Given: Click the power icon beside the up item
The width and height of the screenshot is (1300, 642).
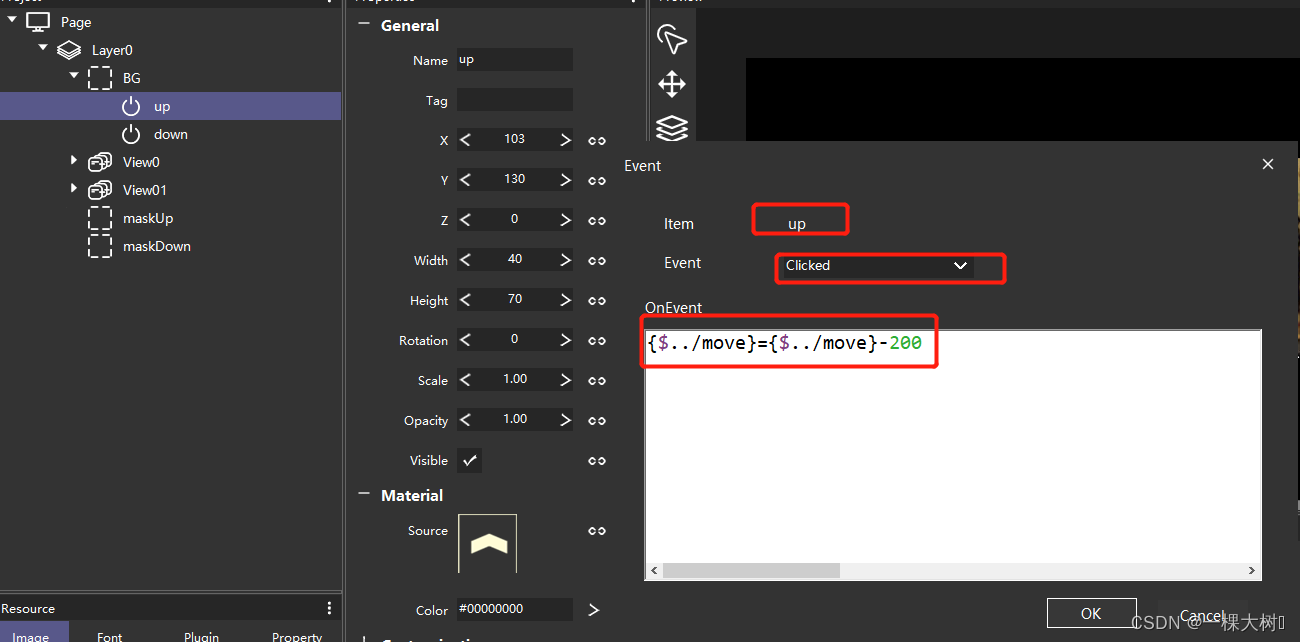Looking at the screenshot, I should click(130, 106).
